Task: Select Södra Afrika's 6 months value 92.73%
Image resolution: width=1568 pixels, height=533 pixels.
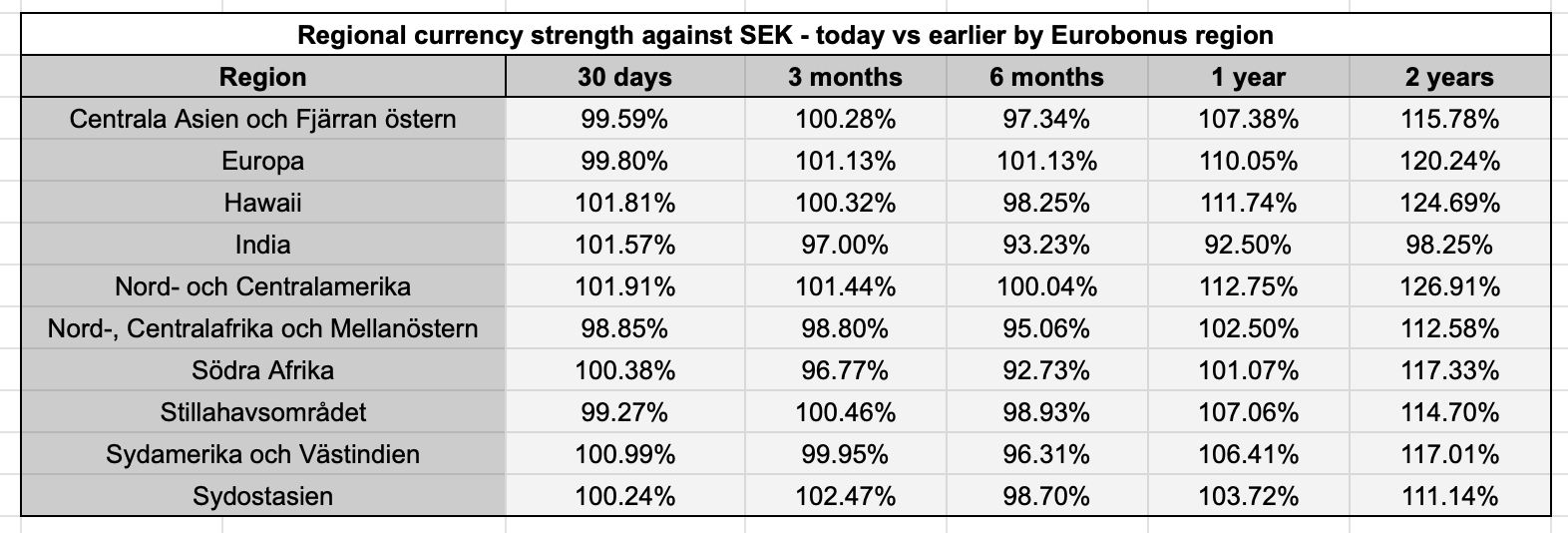Action: coord(1046,371)
